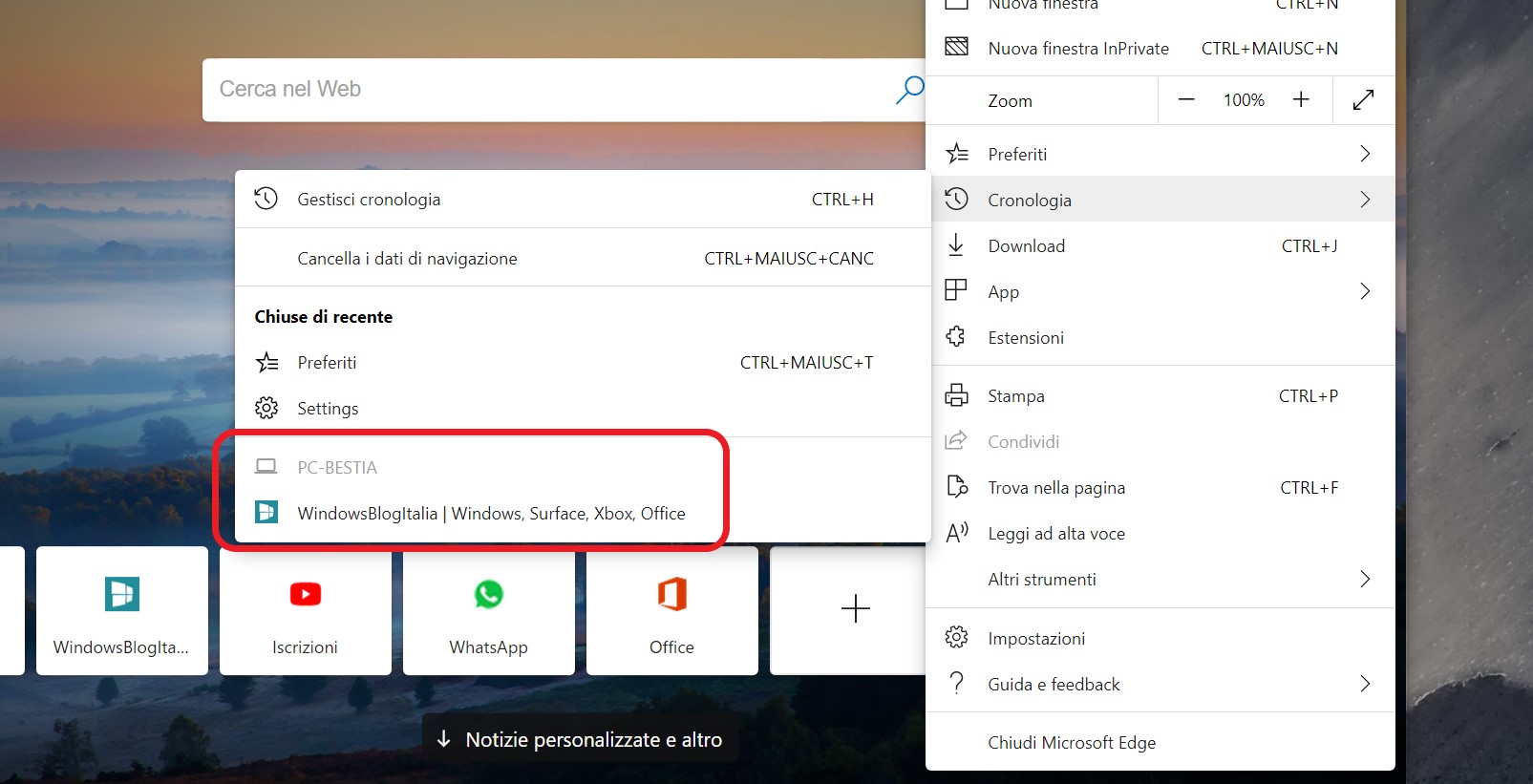Reopen recently closed Settings tab
Viewport: 1533px width, 784px height.
583,408
